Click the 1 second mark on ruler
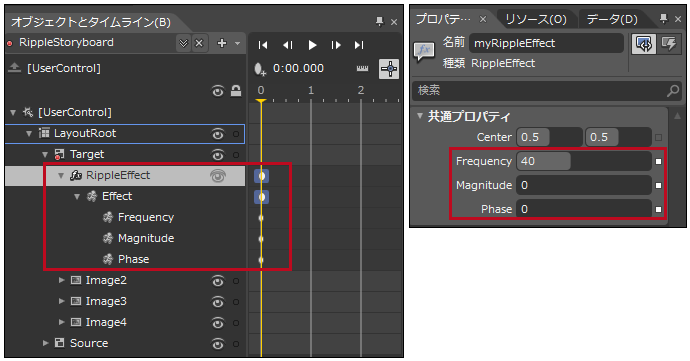Viewport: 690px width, 361px height. (311, 91)
